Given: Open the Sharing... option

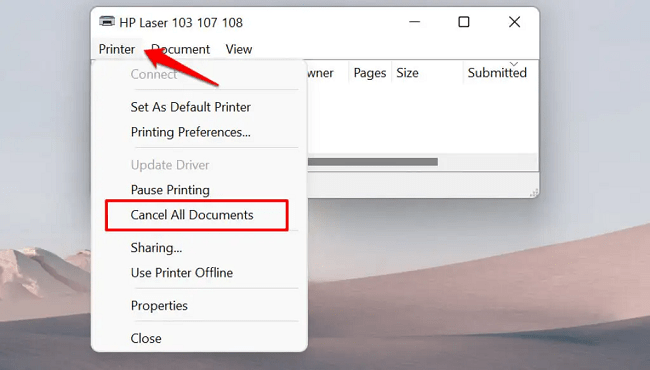Looking at the screenshot, I should (x=156, y=248).
